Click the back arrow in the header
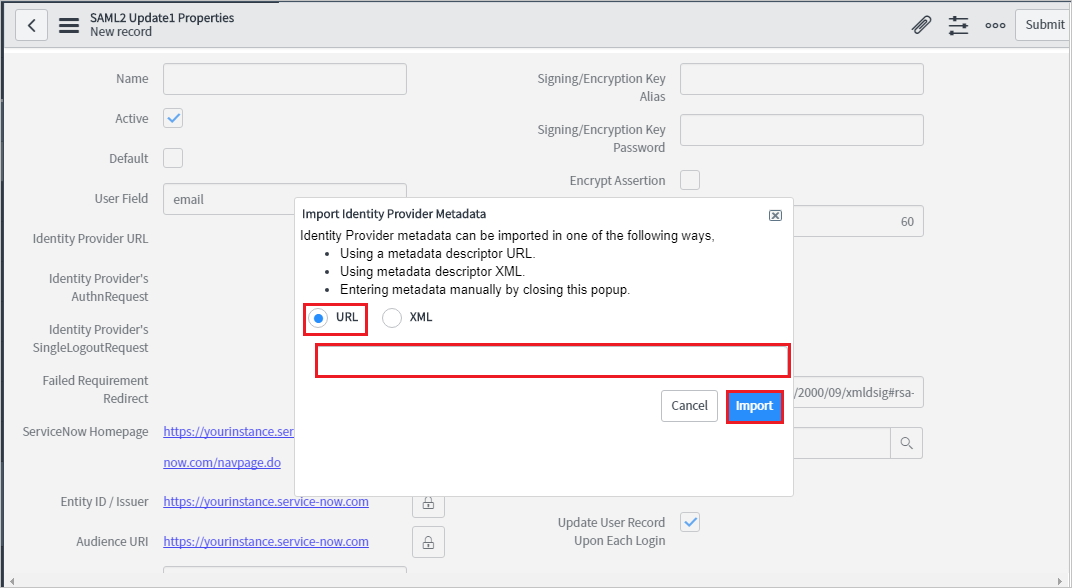The height and width of the screenshot is (588, 1072). point(30,24)
